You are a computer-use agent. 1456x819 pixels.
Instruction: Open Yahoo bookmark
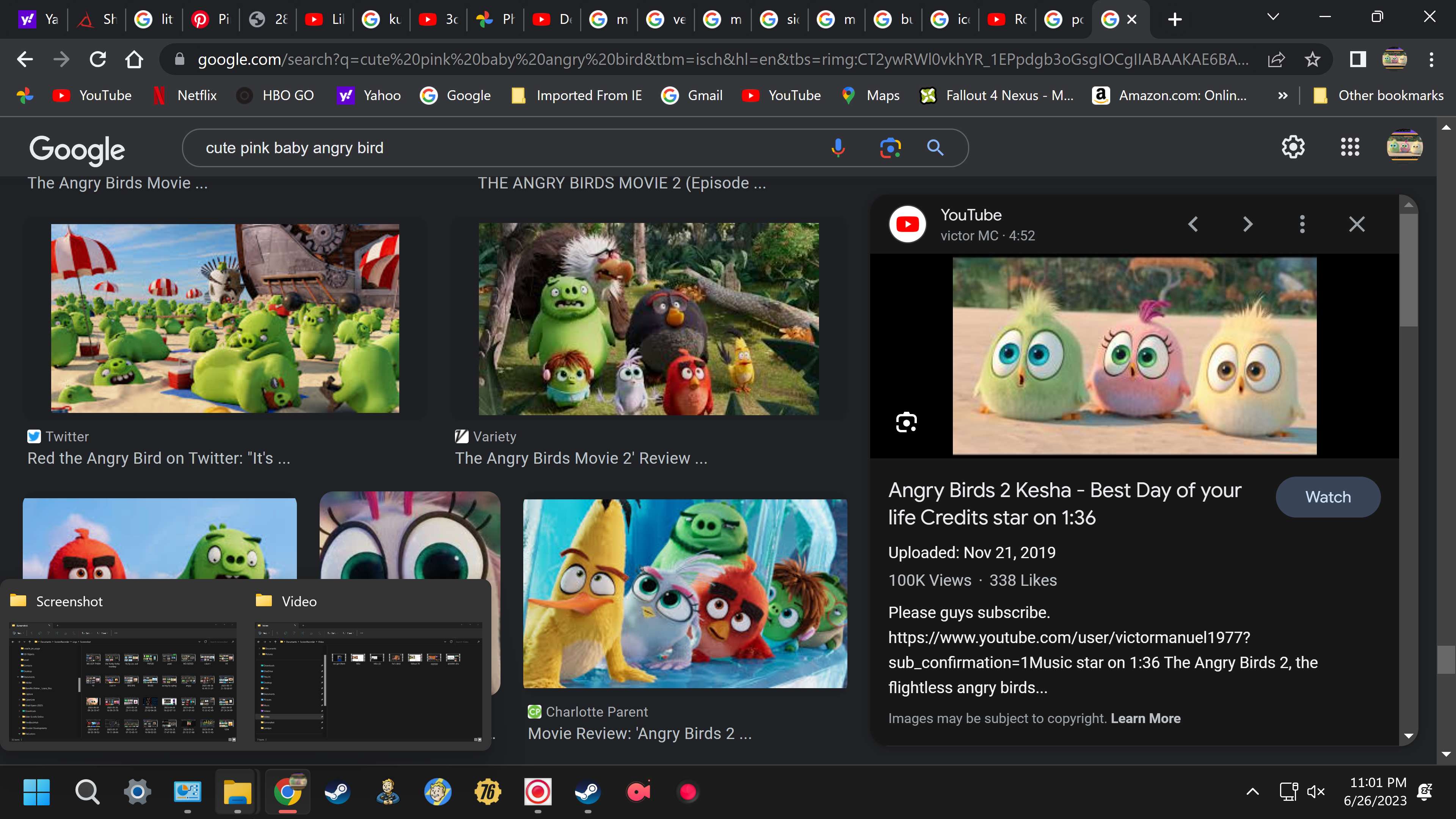coord(369,96)
